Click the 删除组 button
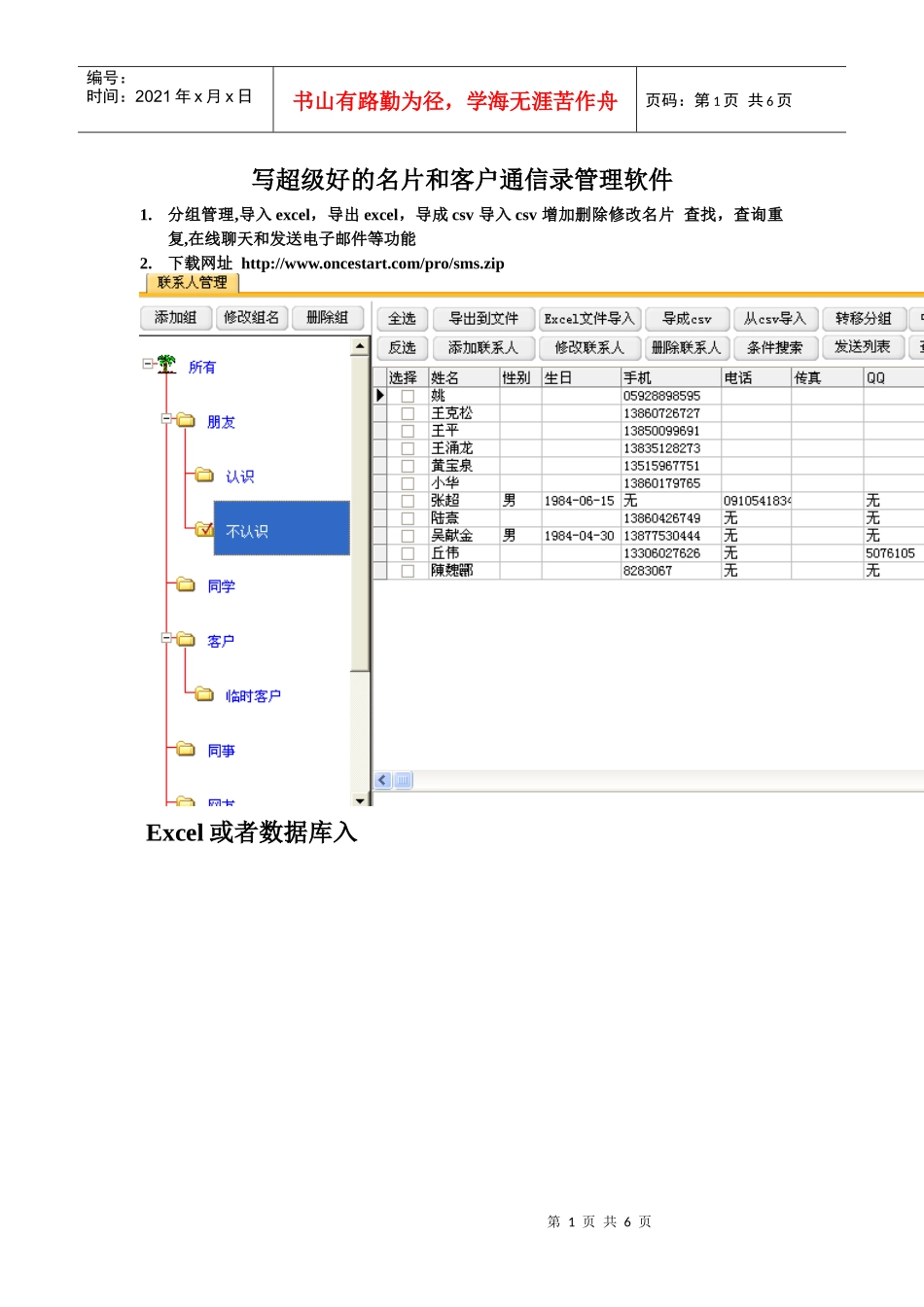 327,317
